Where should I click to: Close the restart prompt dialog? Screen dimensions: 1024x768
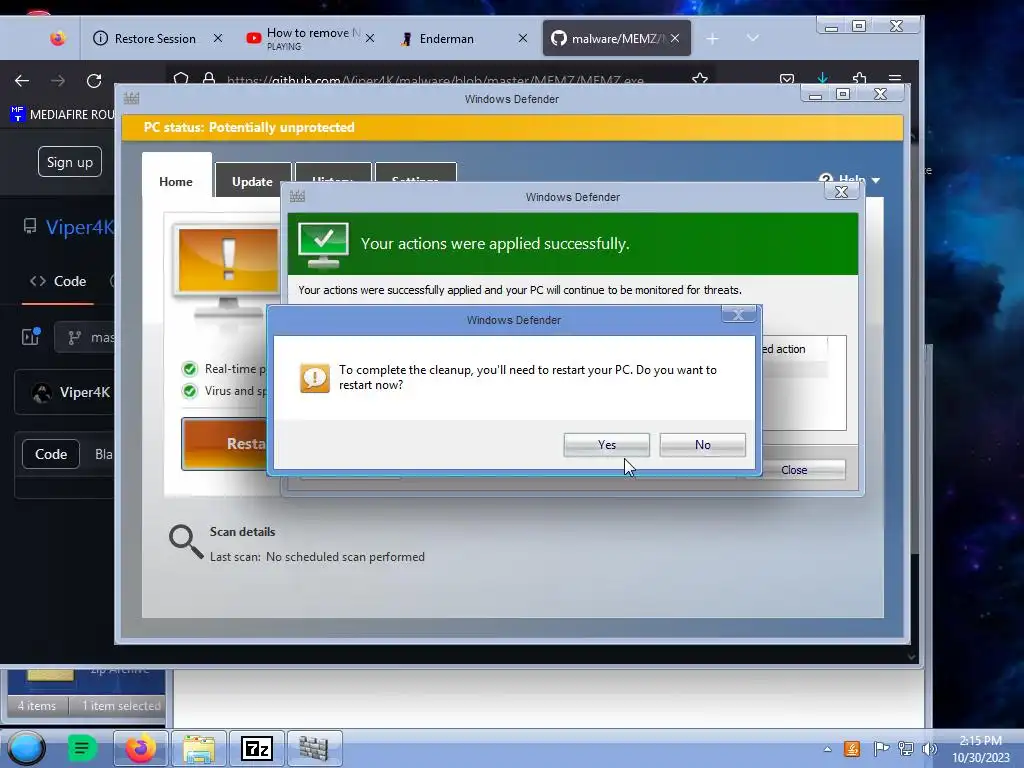click(739, 315)
